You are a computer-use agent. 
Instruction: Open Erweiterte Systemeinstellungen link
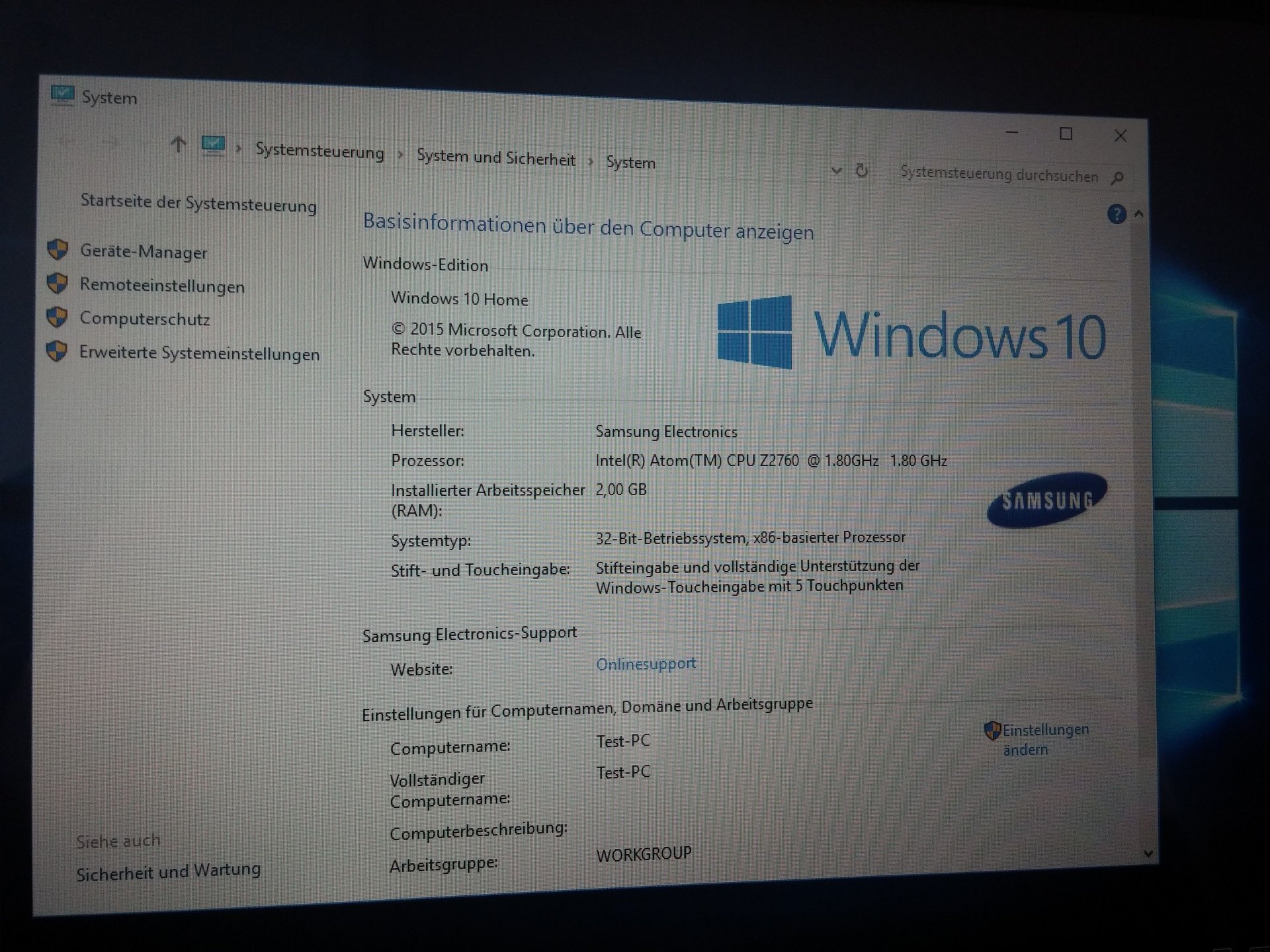coord(199,353)
